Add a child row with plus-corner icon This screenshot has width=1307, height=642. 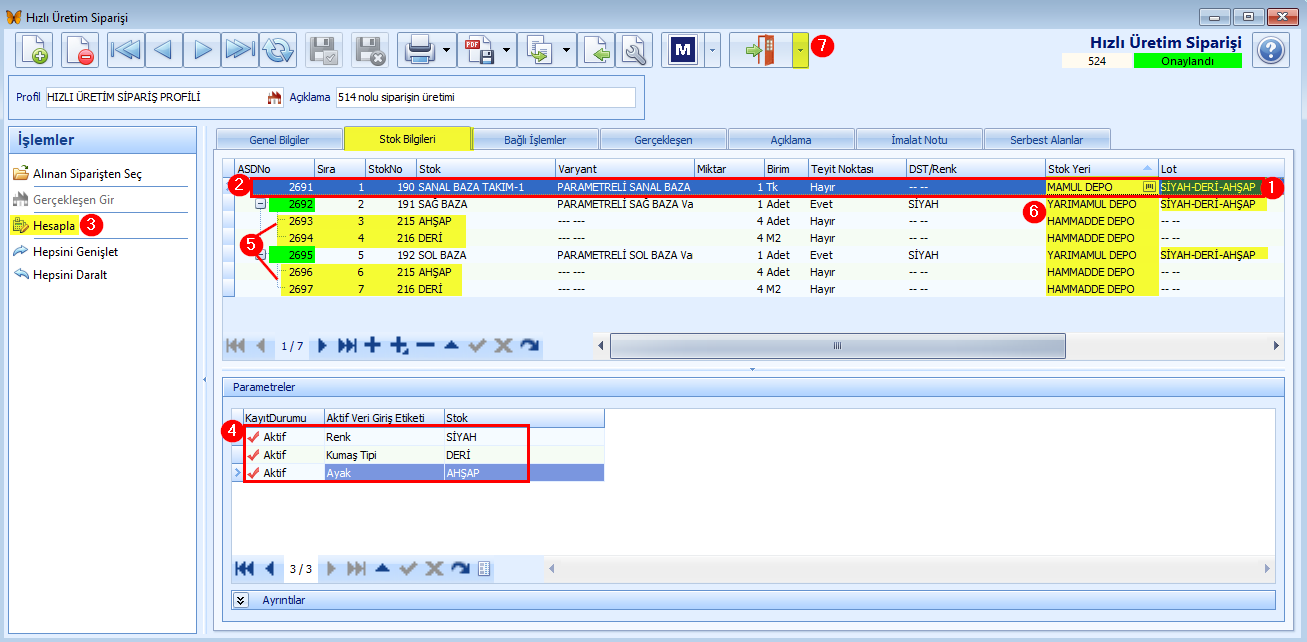coord(399,345)
